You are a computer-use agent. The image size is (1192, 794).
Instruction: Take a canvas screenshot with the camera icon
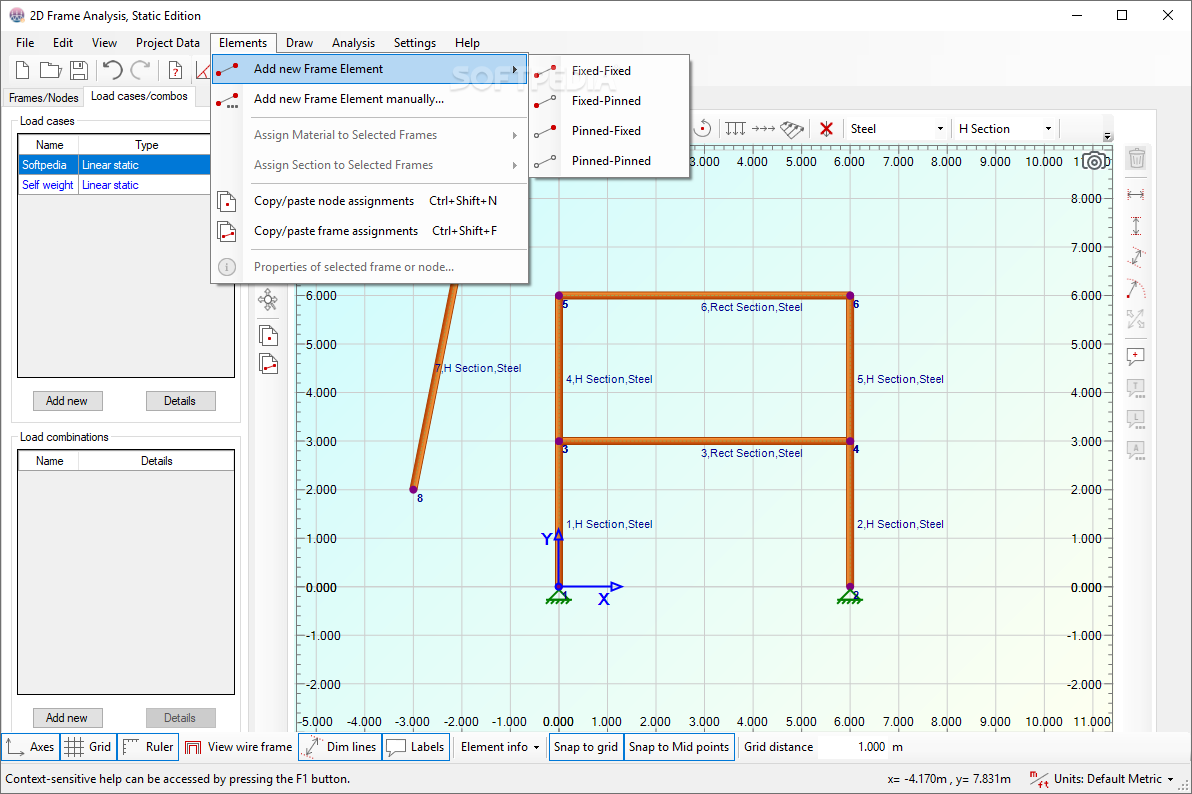click(x=1095, y=161)
